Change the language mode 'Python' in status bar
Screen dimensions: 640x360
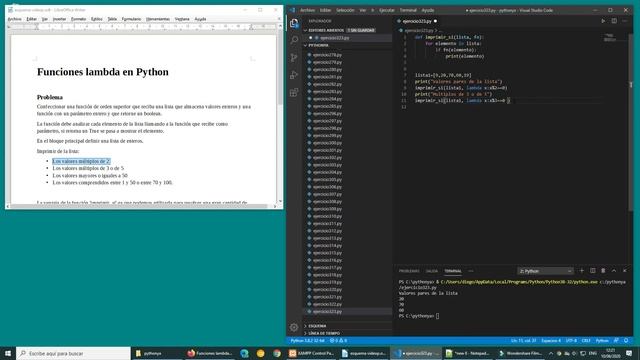[602, 340]
